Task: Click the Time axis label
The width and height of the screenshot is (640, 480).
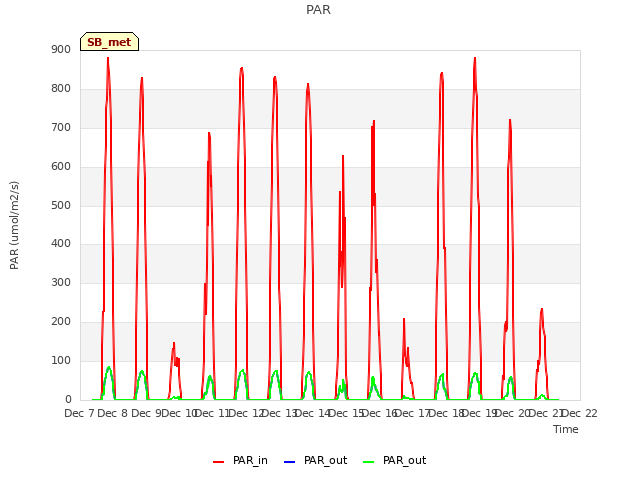Action: pos(566,429)
